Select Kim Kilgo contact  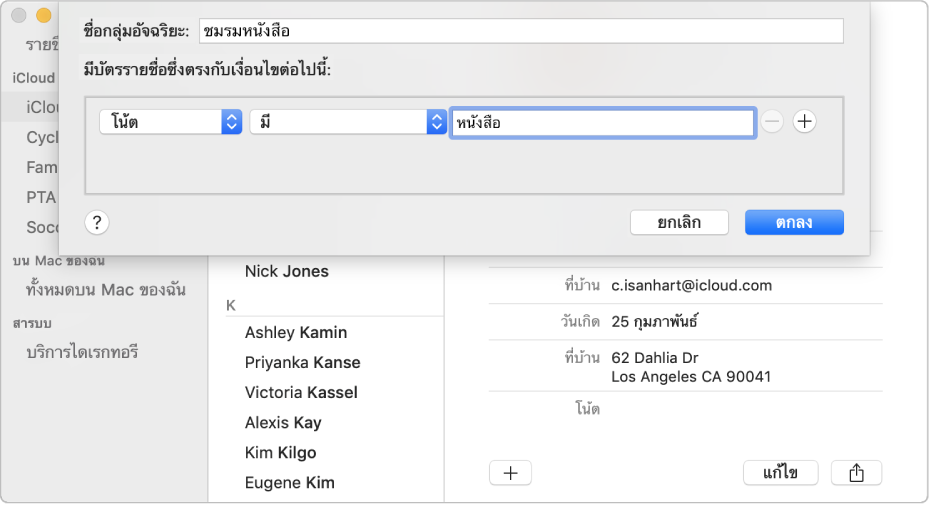(x=280, y=453)
